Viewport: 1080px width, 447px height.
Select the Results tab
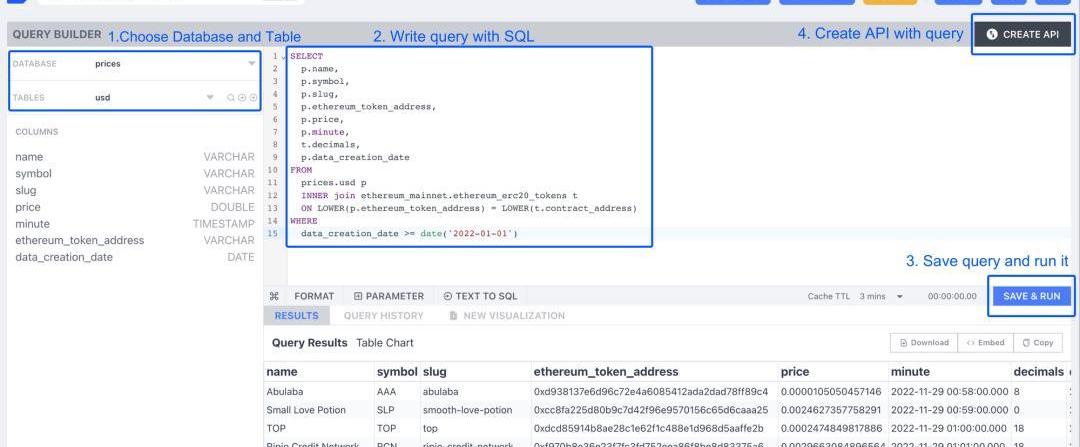point(296,315)
